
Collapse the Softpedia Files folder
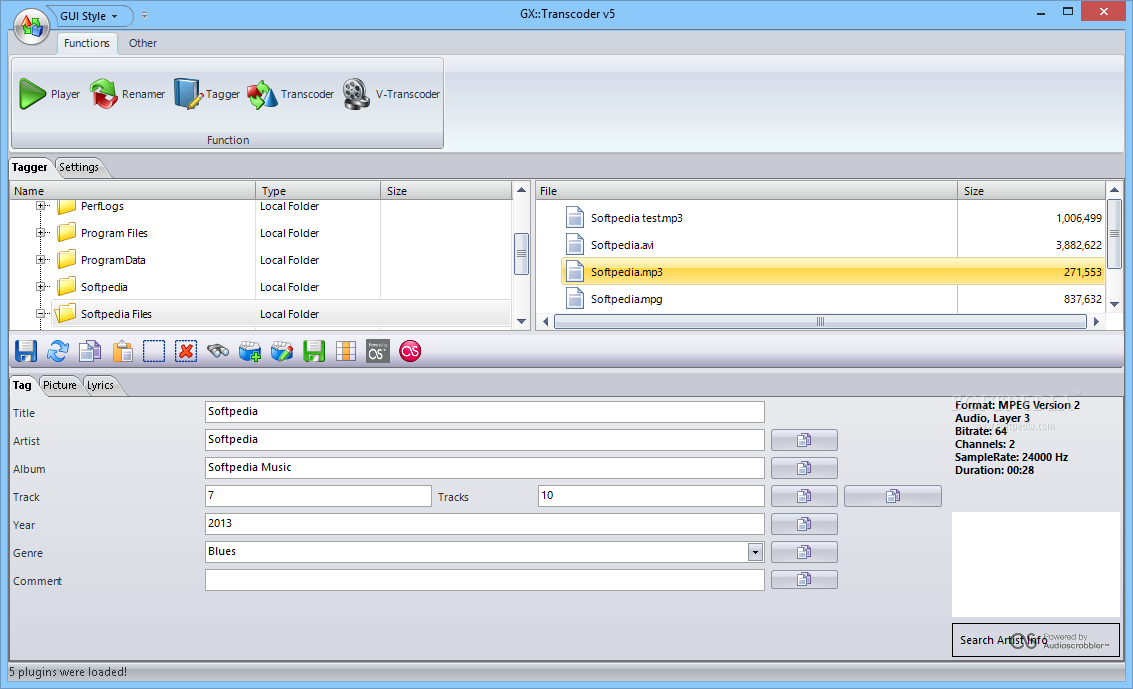(x=41, y=313)
